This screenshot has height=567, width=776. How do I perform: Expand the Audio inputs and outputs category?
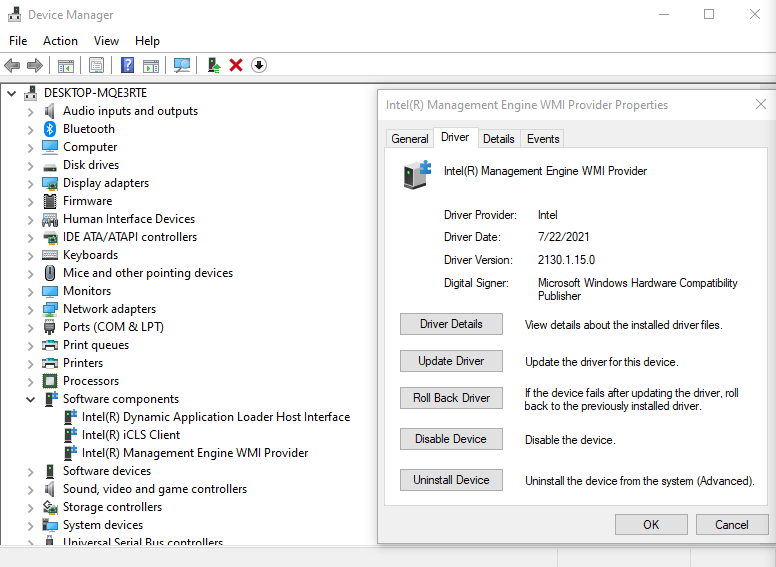pos(31,112)
